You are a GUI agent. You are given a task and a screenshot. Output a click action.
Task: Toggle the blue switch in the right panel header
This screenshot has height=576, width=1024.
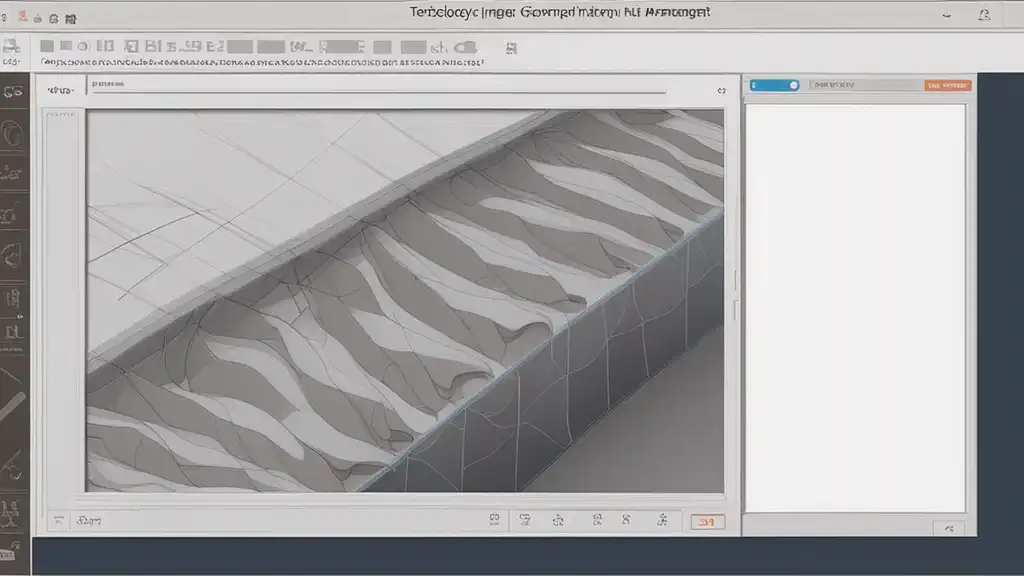click(x=774, y=86)
